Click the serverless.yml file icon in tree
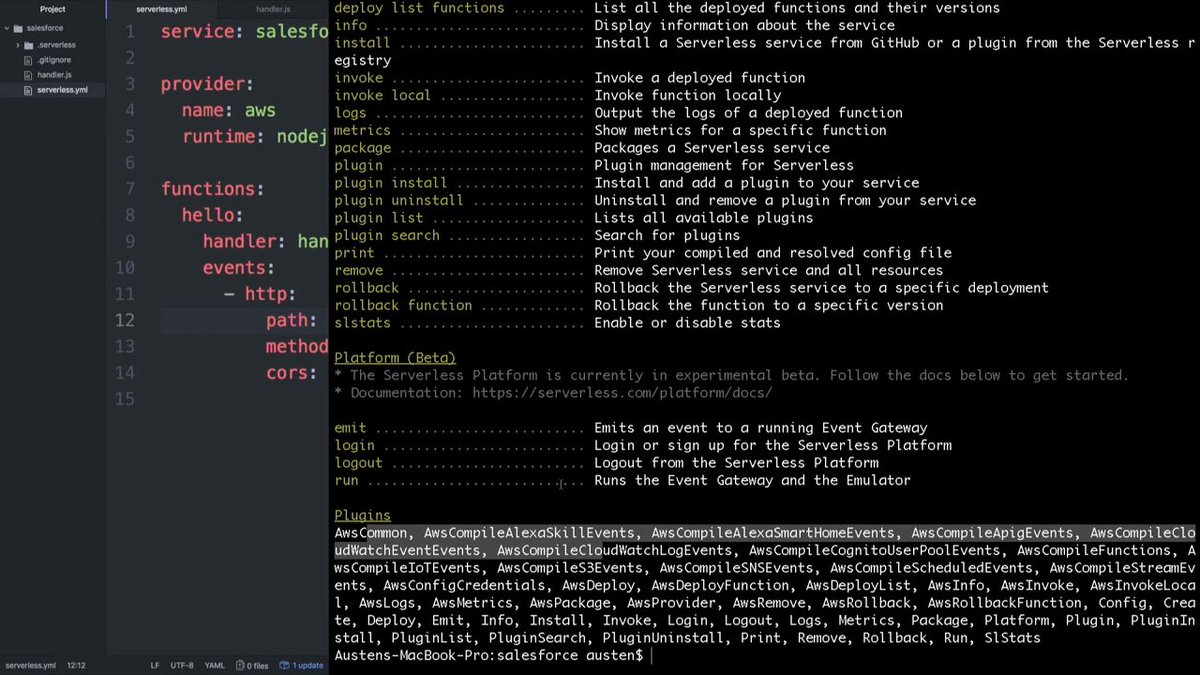 [28, 90]
